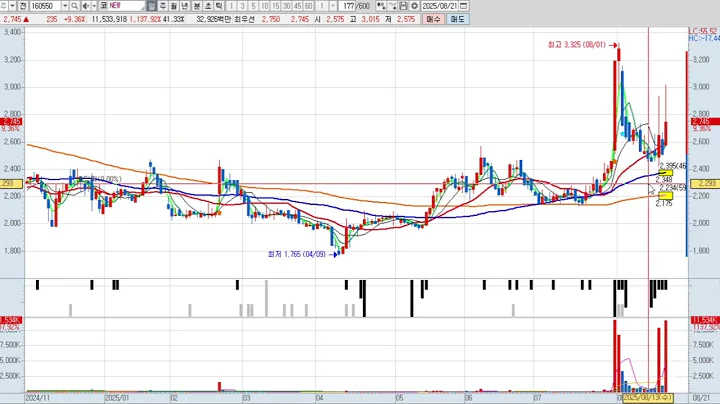Click the continuous chart lookup icon

pyautogui.click(x=381, y=6)
